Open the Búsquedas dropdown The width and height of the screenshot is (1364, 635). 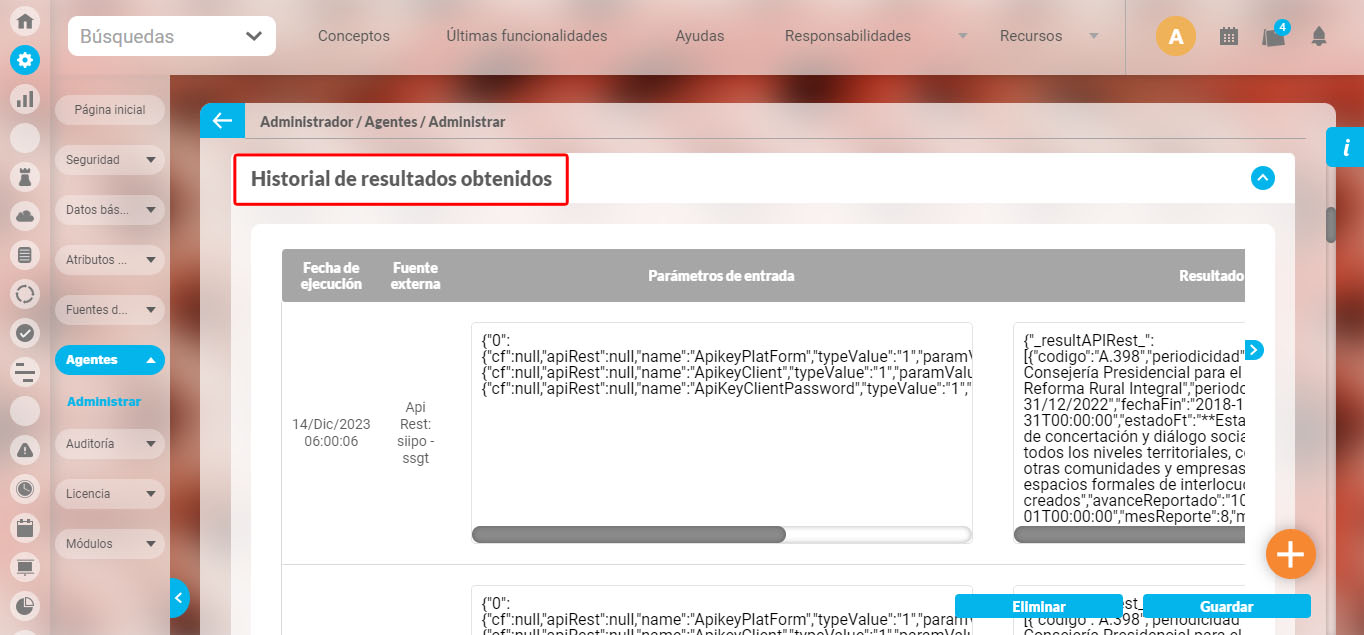point(172,37)
